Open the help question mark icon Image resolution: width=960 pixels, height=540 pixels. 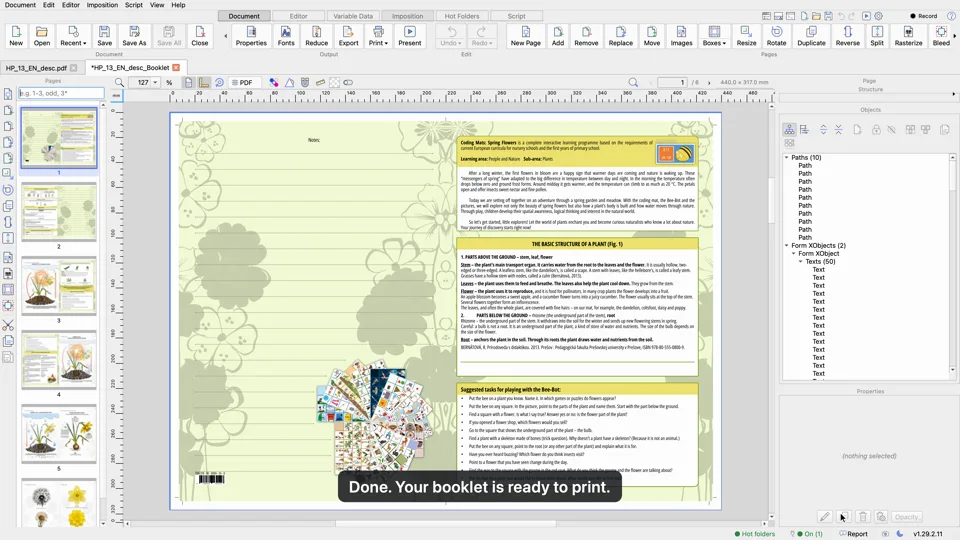[951, 16]
